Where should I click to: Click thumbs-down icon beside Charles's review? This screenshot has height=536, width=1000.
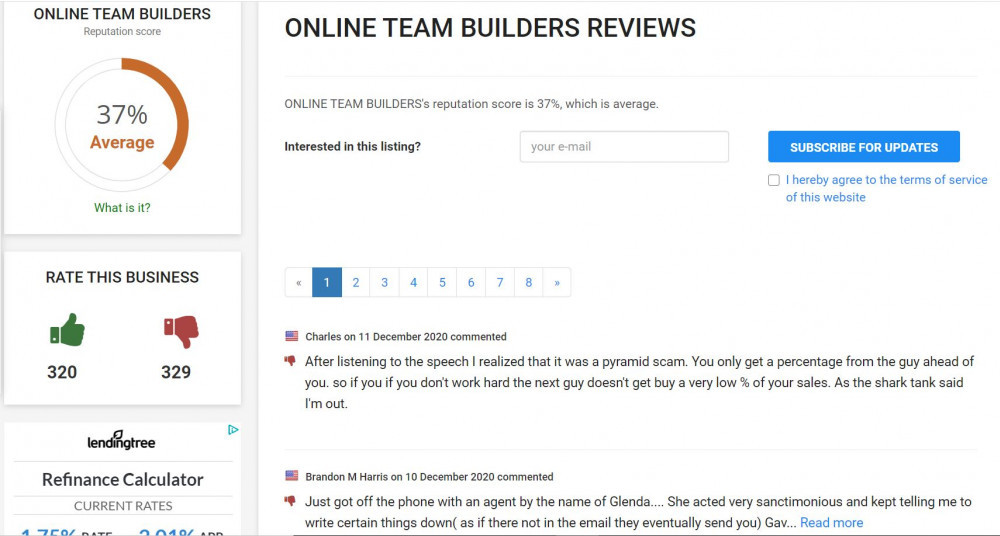[290, 361]
